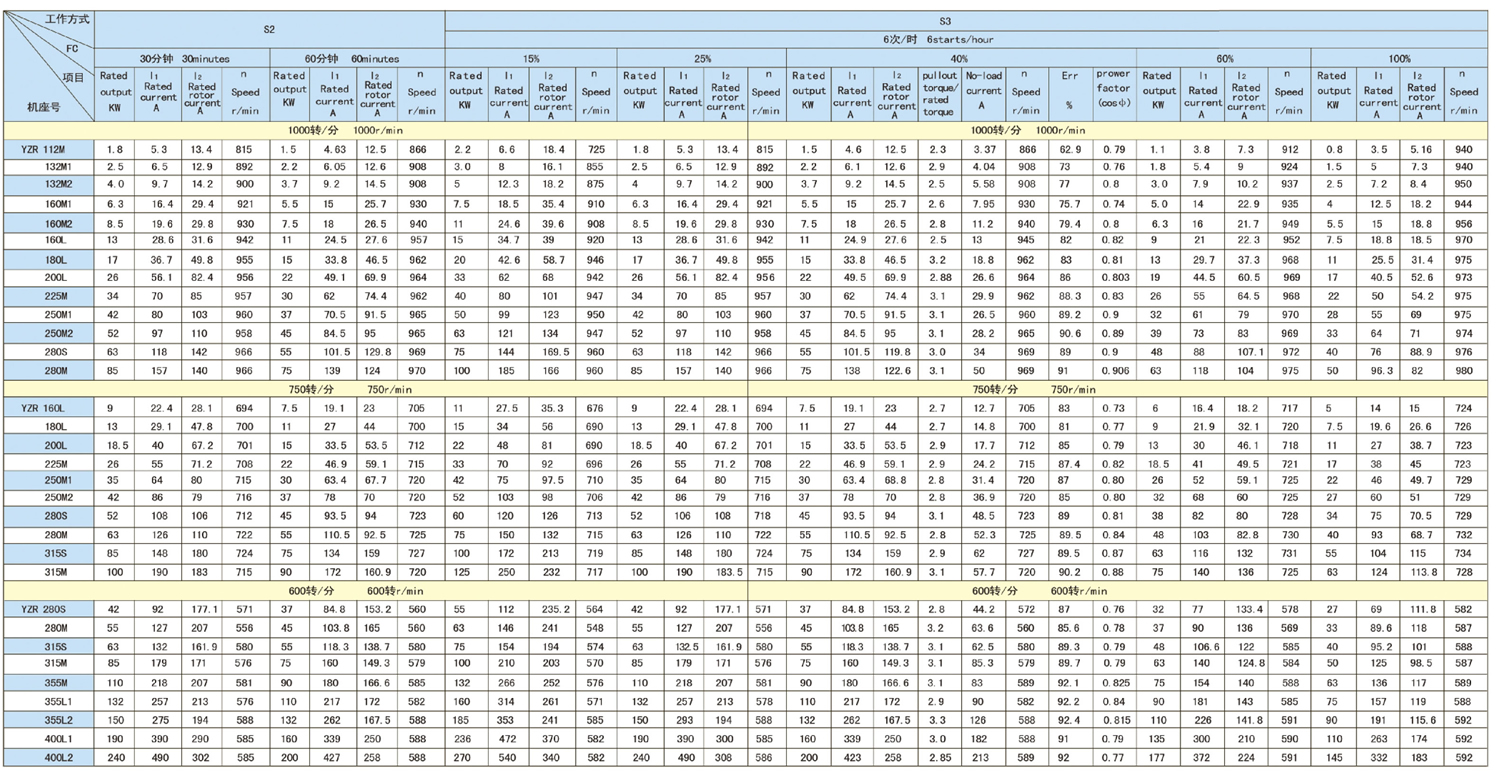Select the pullout torque/rated torque header

(939, 93)
